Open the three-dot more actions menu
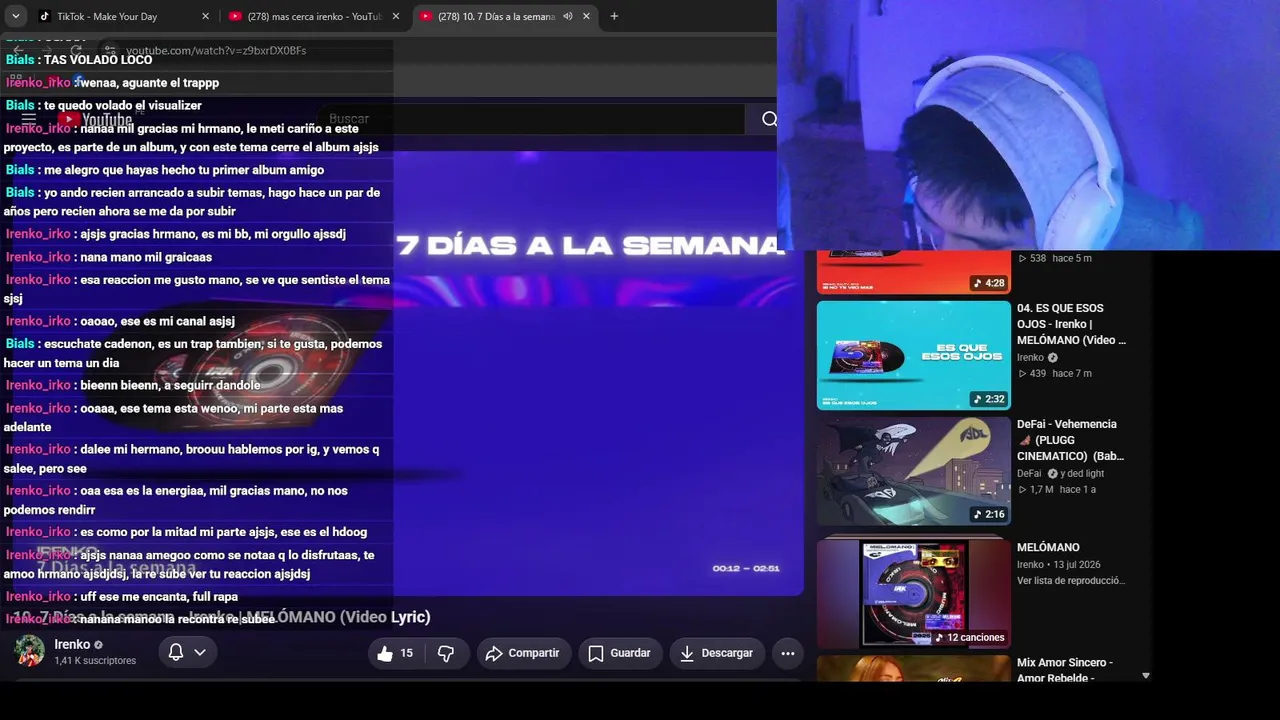The width and height of the screenshot is (1280, 720). [788, 653]
